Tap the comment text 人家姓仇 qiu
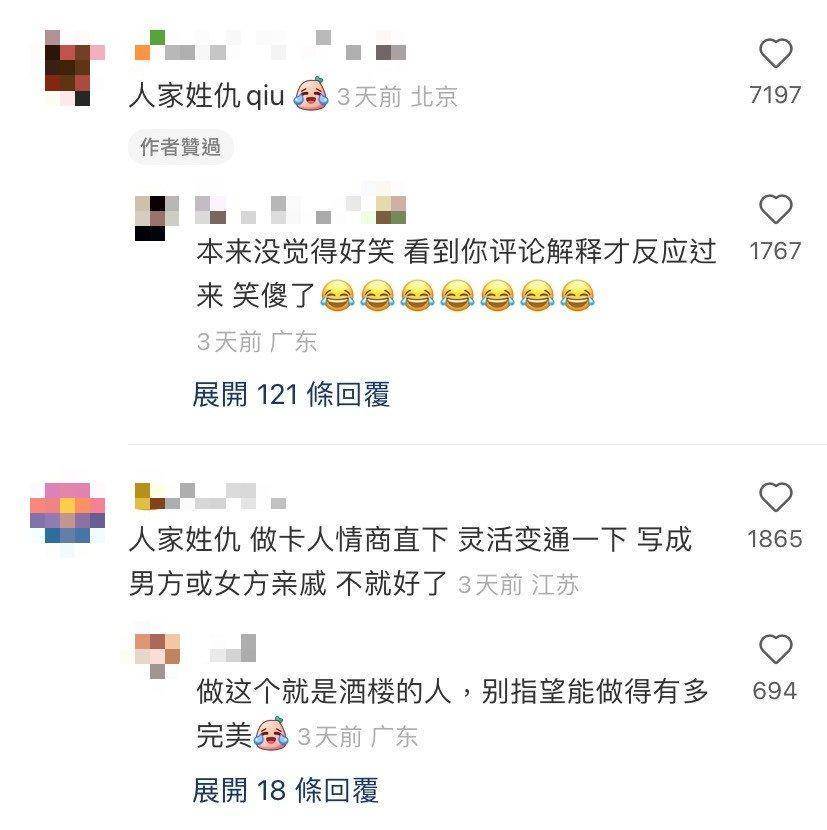 [207, 96]
